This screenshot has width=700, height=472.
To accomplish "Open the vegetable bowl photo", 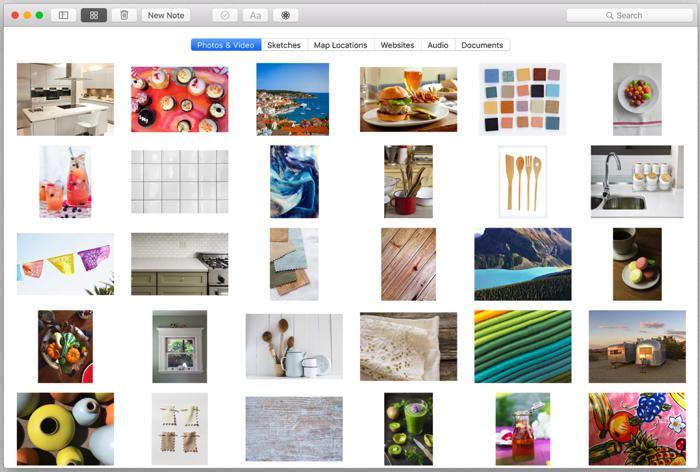I will 65,347.
